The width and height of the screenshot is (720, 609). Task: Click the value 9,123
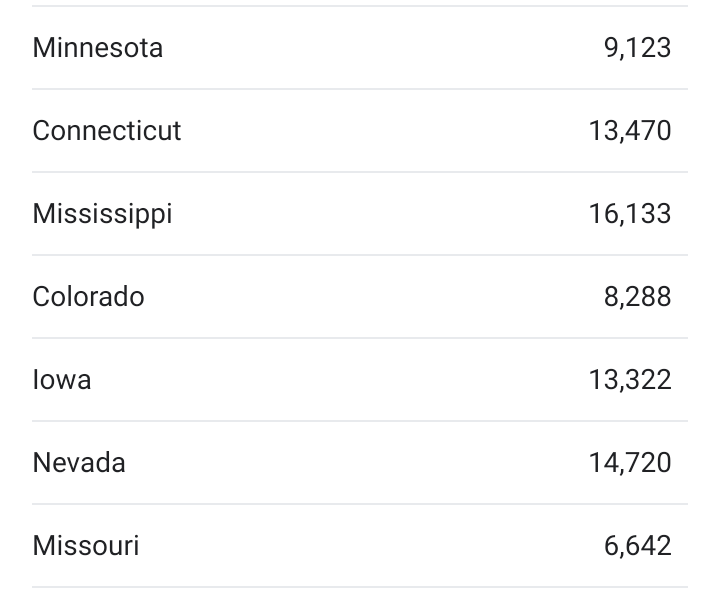(x=637, y=48)
